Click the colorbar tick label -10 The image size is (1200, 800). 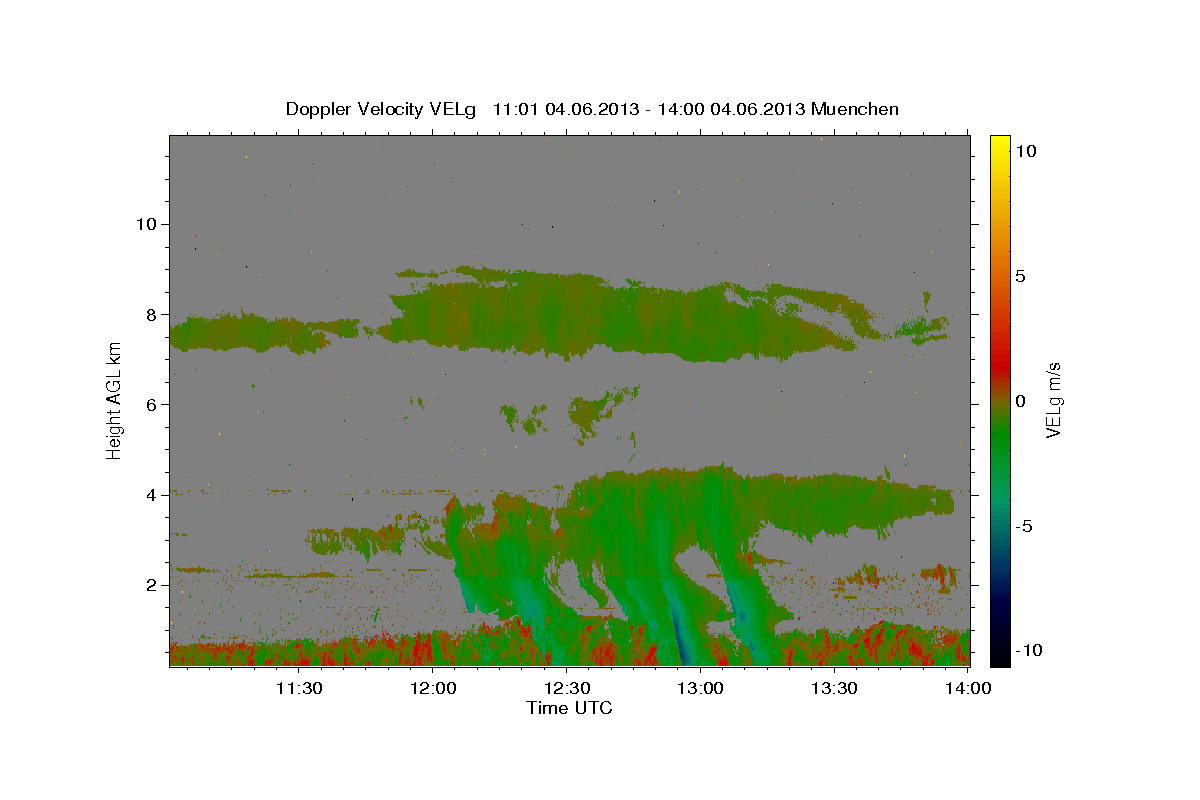click(x=1029, y=650)
